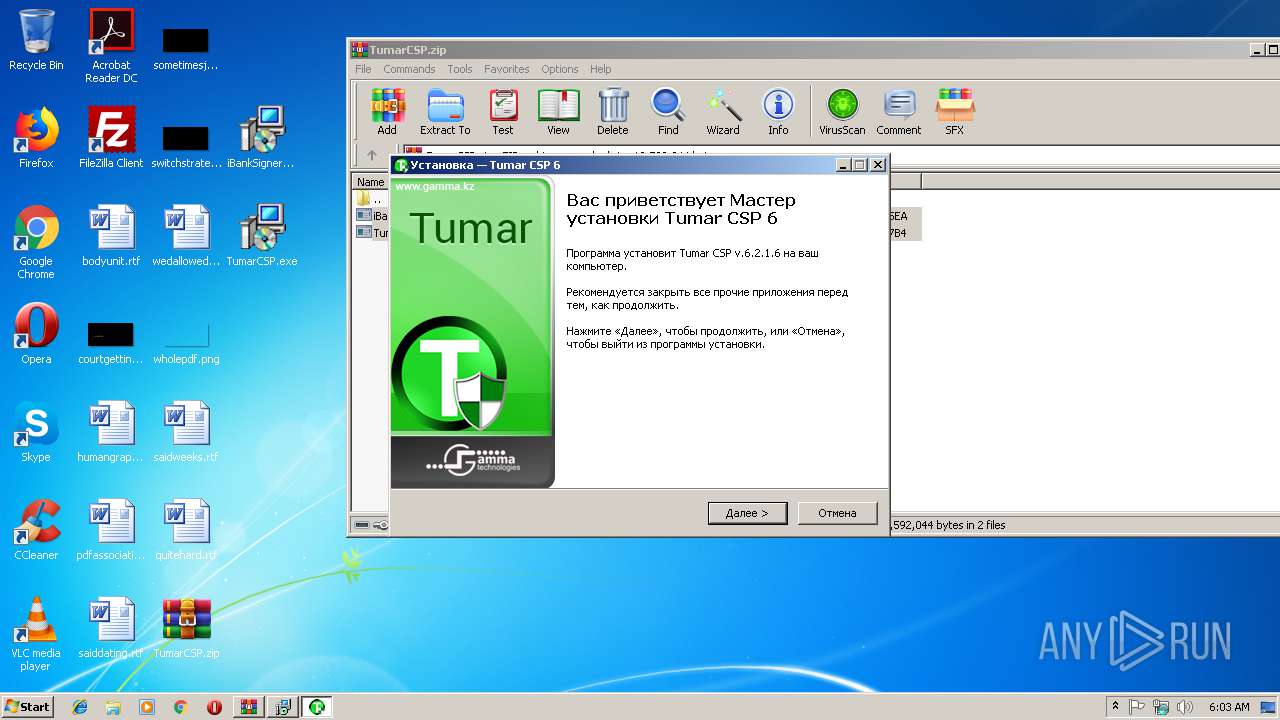
Task: Open Internet Explorer from taskbar
Action: (x=80, y=706)
